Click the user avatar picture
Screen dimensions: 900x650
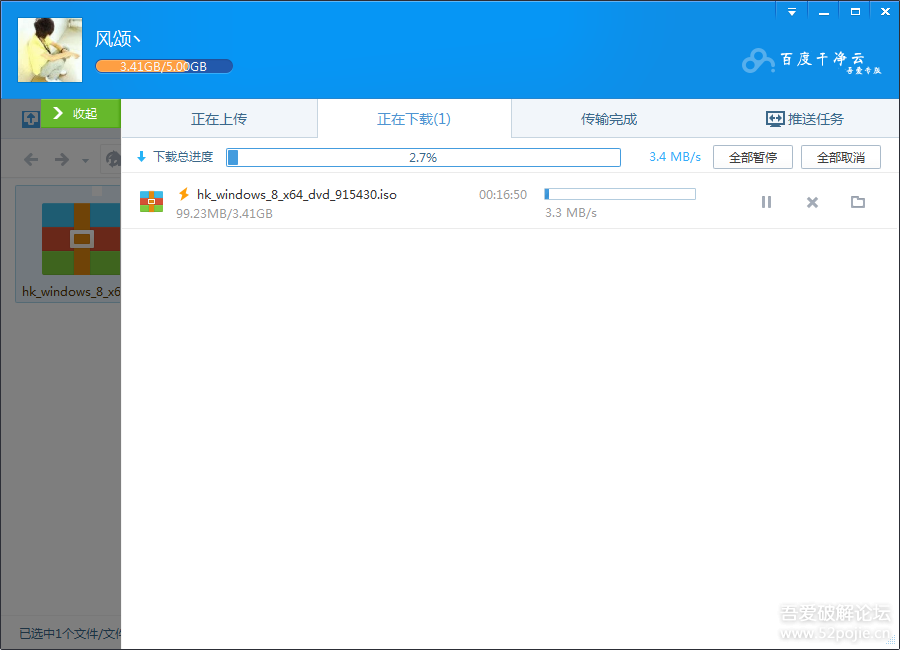49,49
